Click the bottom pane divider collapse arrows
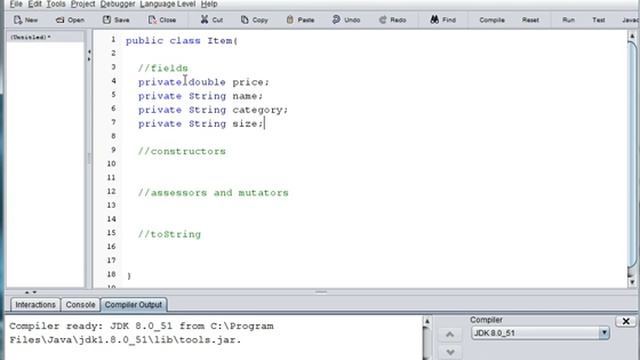The width and height of the screenshot is (640, 360). [x=31, y=292]
